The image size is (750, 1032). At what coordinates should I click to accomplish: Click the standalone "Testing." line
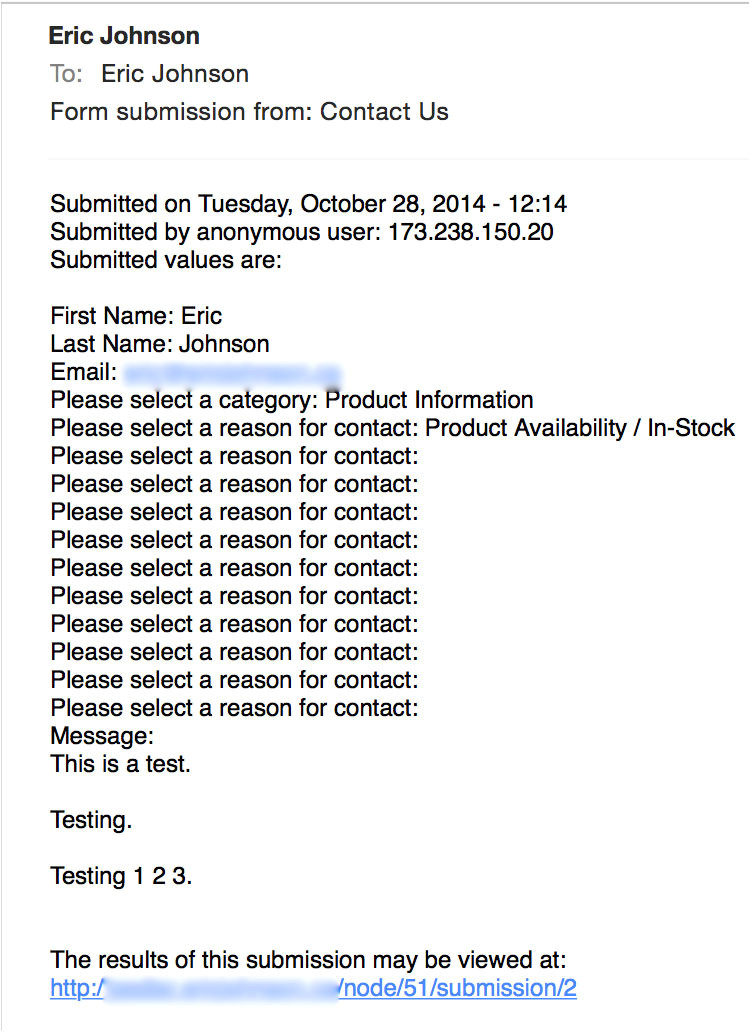(91, 821)
